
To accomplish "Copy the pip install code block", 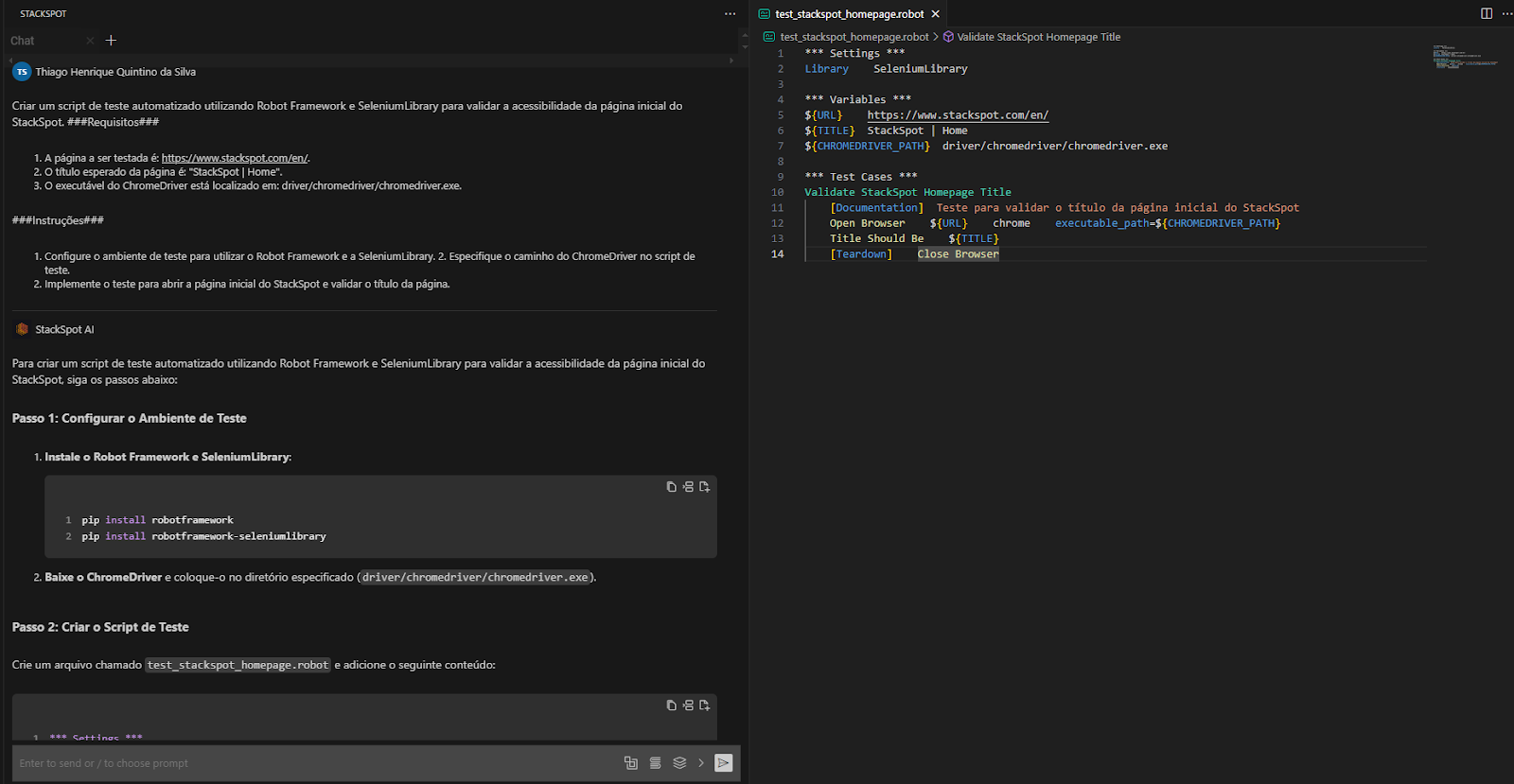I will point(671,486).
